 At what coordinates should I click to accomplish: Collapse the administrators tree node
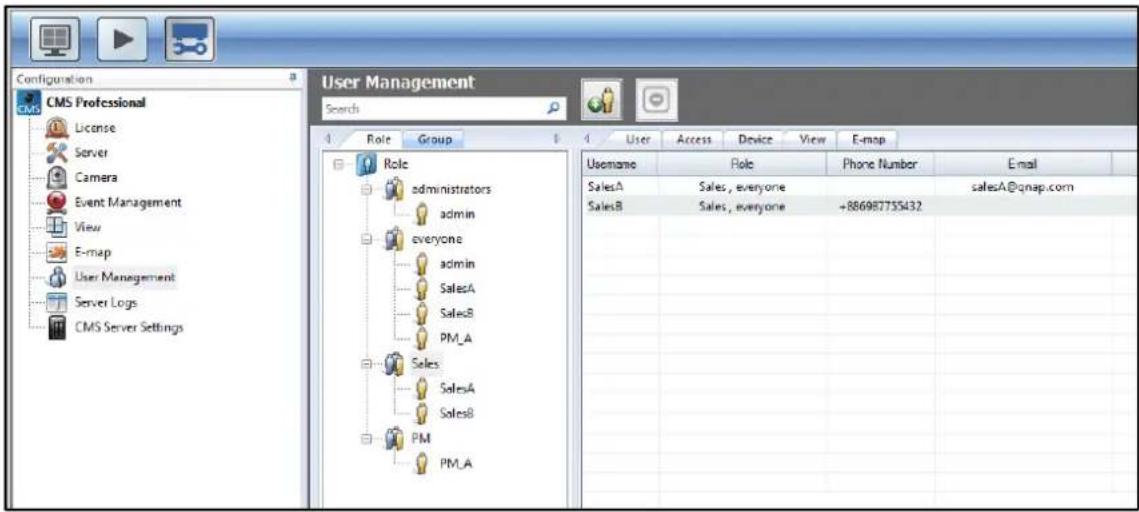click(x=368, y=190)
